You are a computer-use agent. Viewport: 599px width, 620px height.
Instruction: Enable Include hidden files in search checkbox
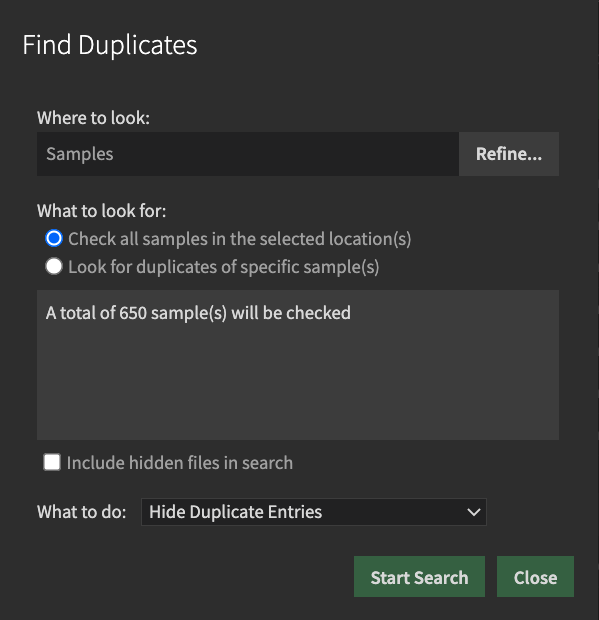click(52, 462)
